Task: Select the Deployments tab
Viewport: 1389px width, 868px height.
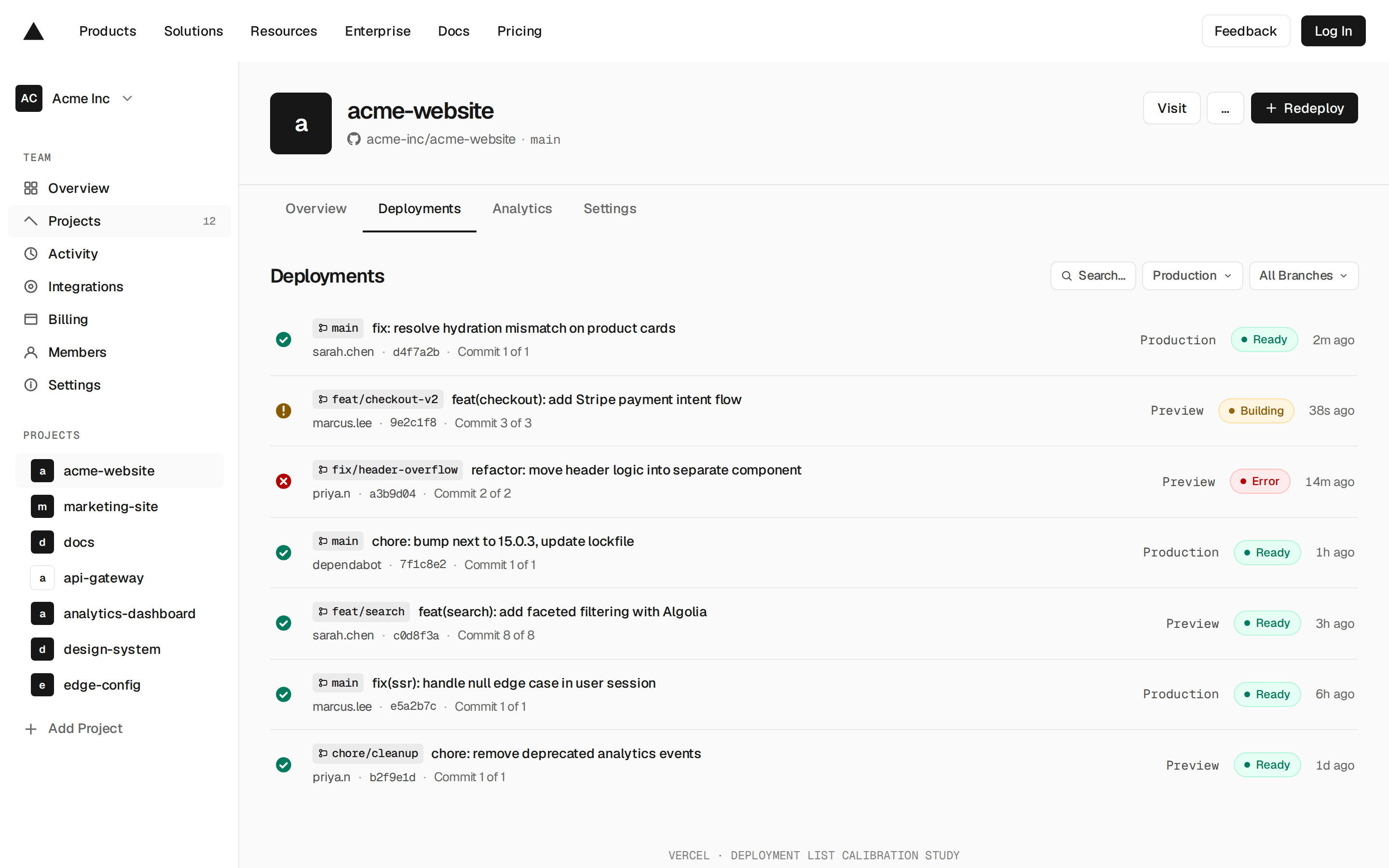Action: pos(419,208)
